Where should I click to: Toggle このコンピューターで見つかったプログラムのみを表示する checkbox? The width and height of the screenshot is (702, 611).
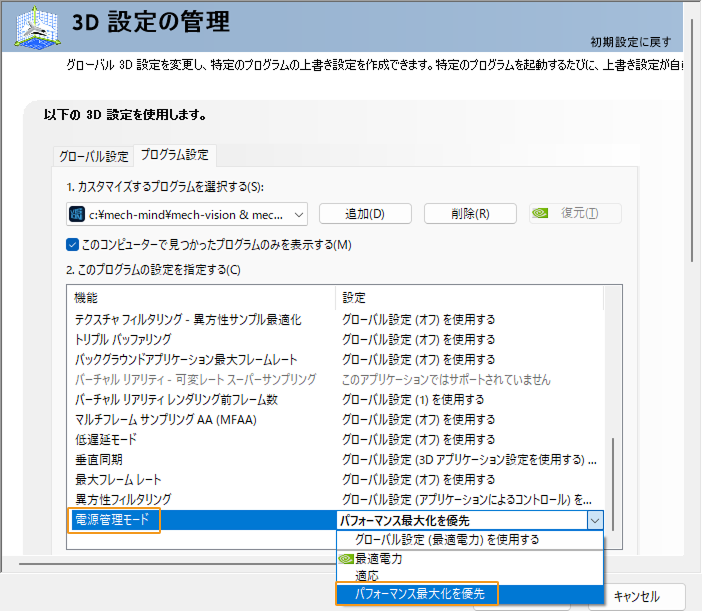click(x=73, y=245)
